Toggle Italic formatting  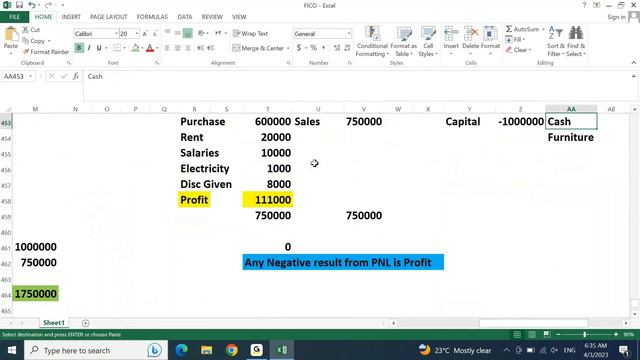(x=89, y=48)
